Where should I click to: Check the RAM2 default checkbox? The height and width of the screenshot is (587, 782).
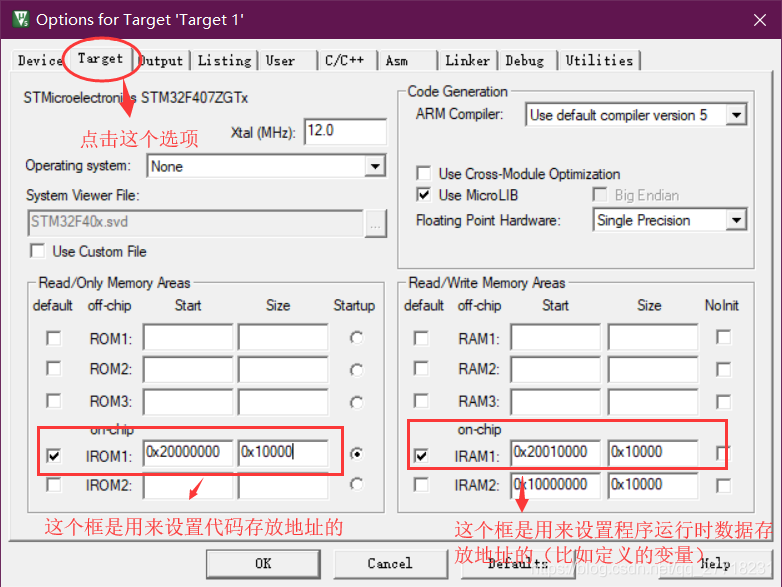(x=421, y=369)
